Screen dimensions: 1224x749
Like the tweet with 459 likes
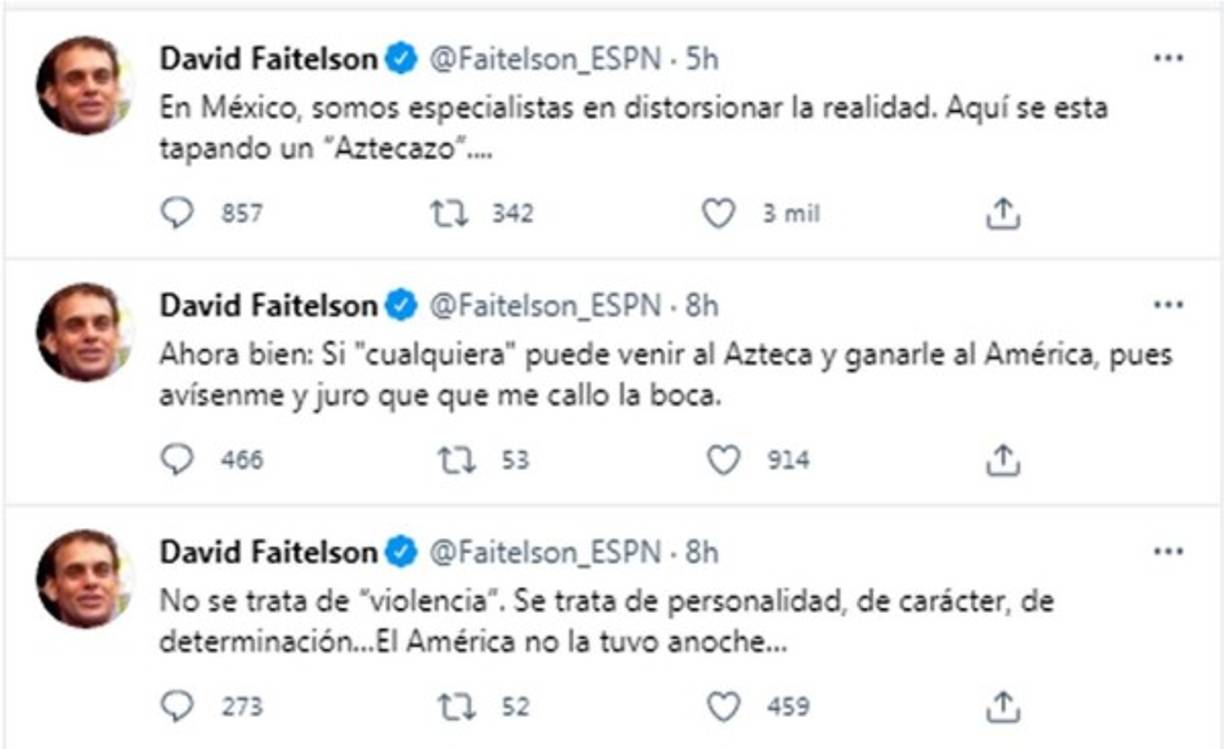click(723, 706)
